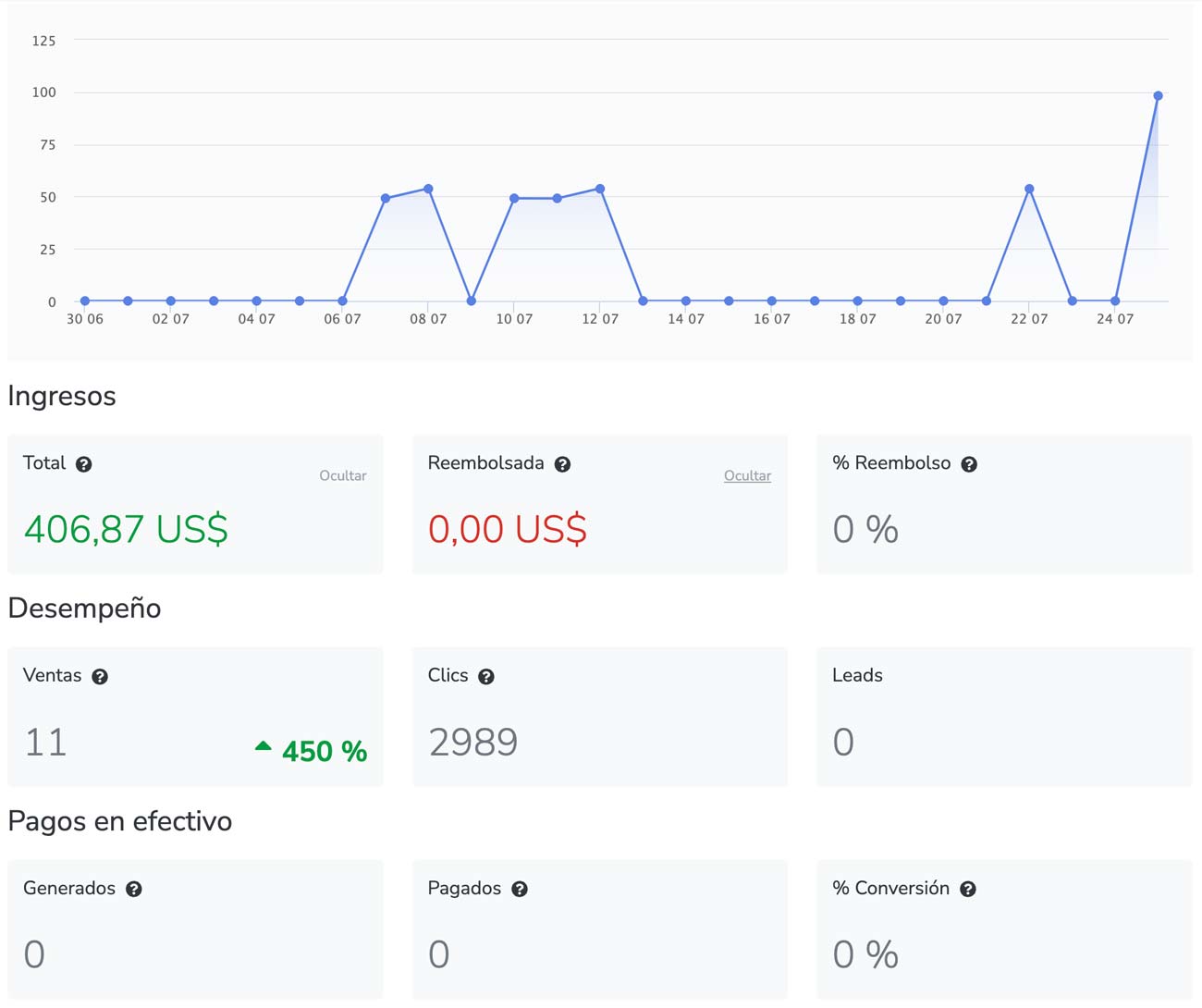Open the help icon next to Total

pos(84,464)
